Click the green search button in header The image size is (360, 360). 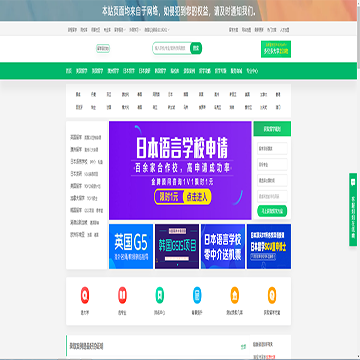196,48
